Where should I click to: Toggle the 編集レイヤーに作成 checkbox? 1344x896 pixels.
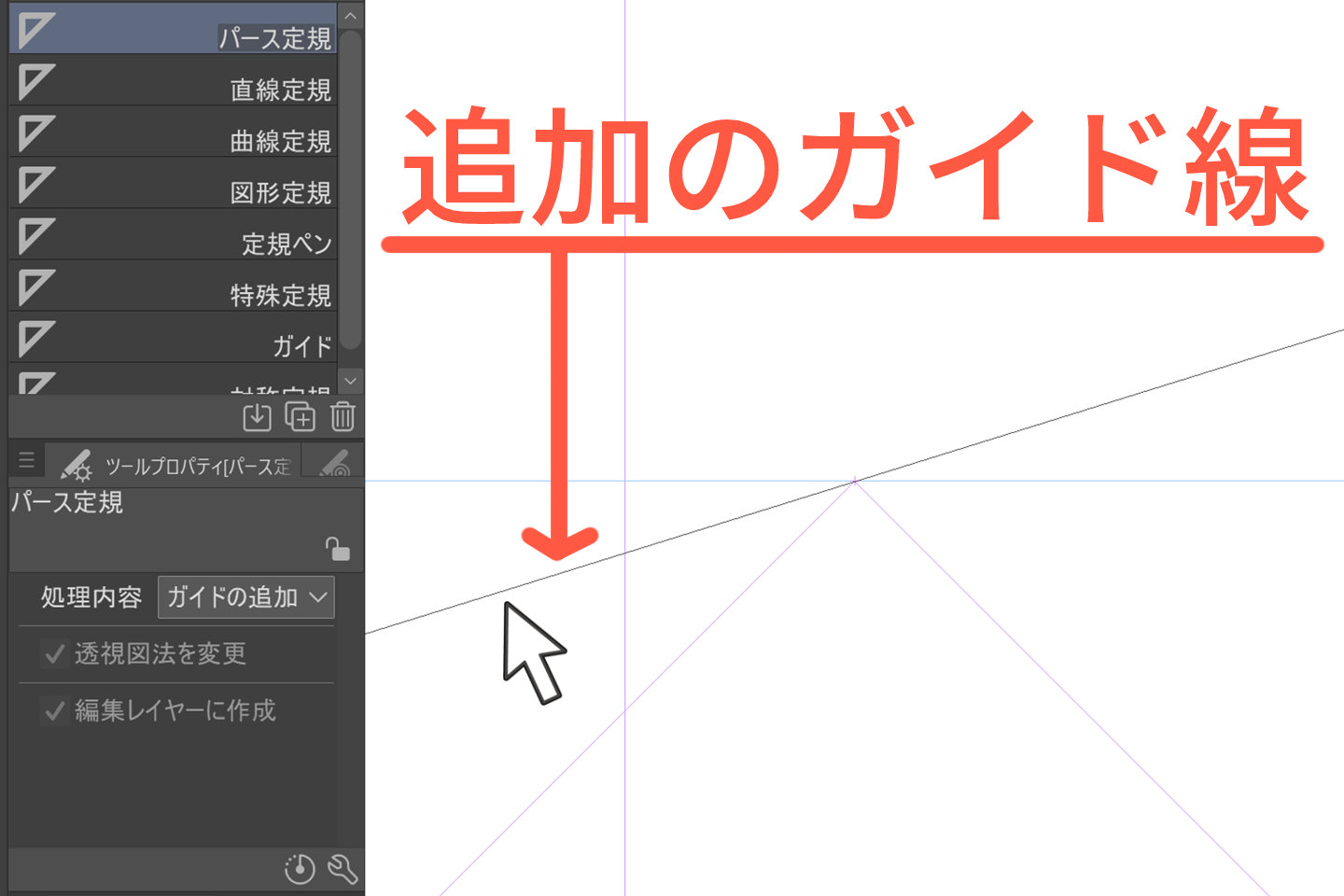tap(54, 711)
